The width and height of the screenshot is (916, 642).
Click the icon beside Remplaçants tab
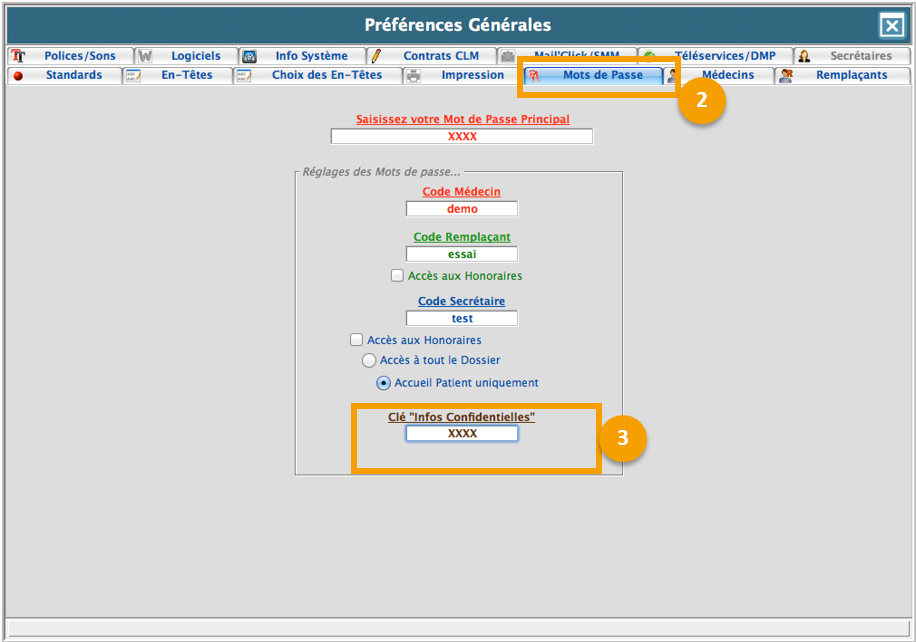tap(786, 76)
